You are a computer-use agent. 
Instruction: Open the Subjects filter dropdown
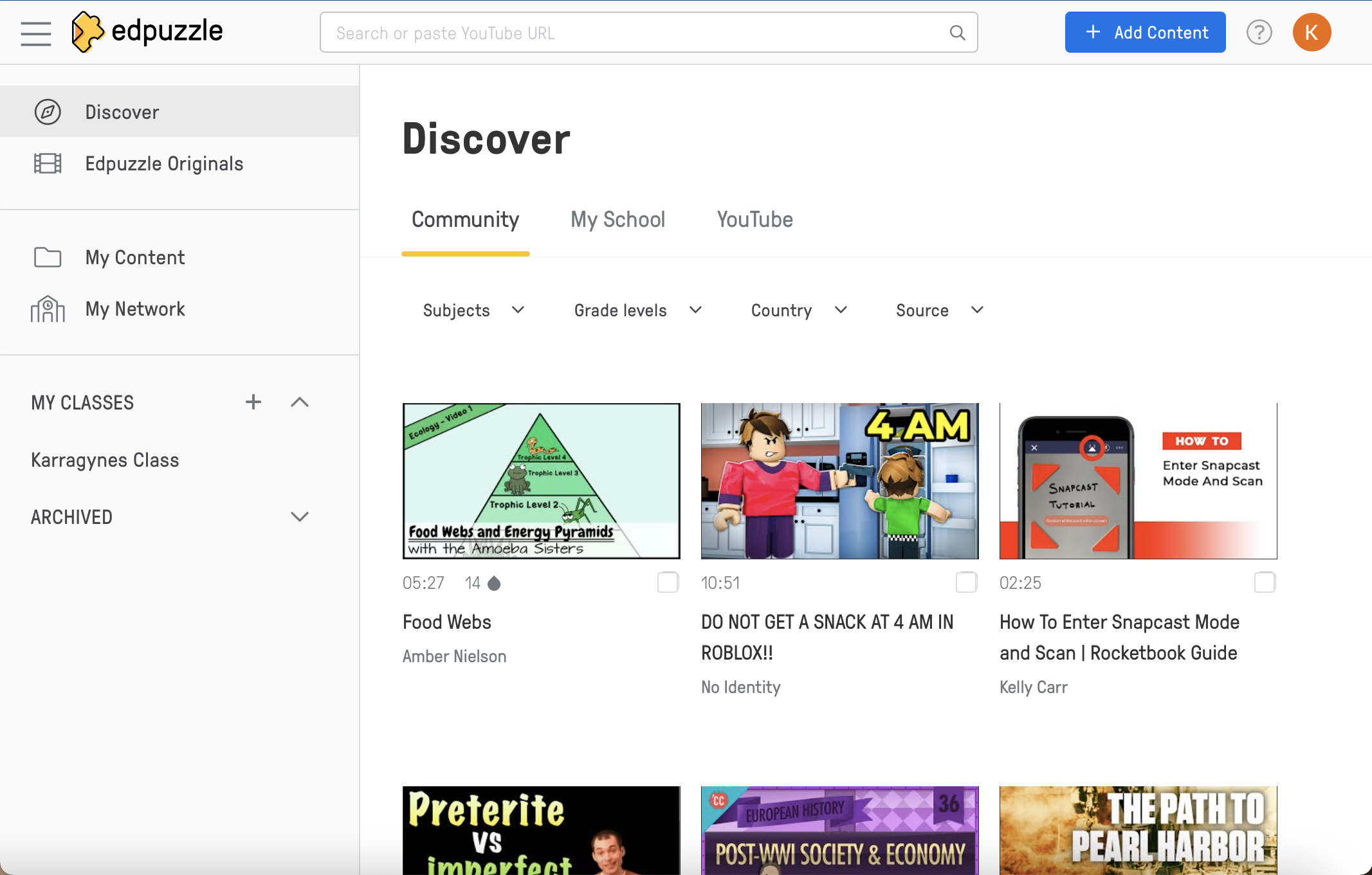tap(474, 311)
